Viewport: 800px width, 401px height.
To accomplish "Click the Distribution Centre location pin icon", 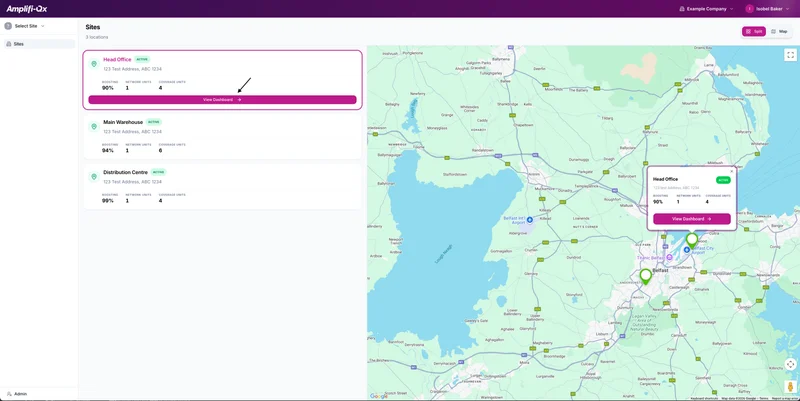I will (94, 177).
